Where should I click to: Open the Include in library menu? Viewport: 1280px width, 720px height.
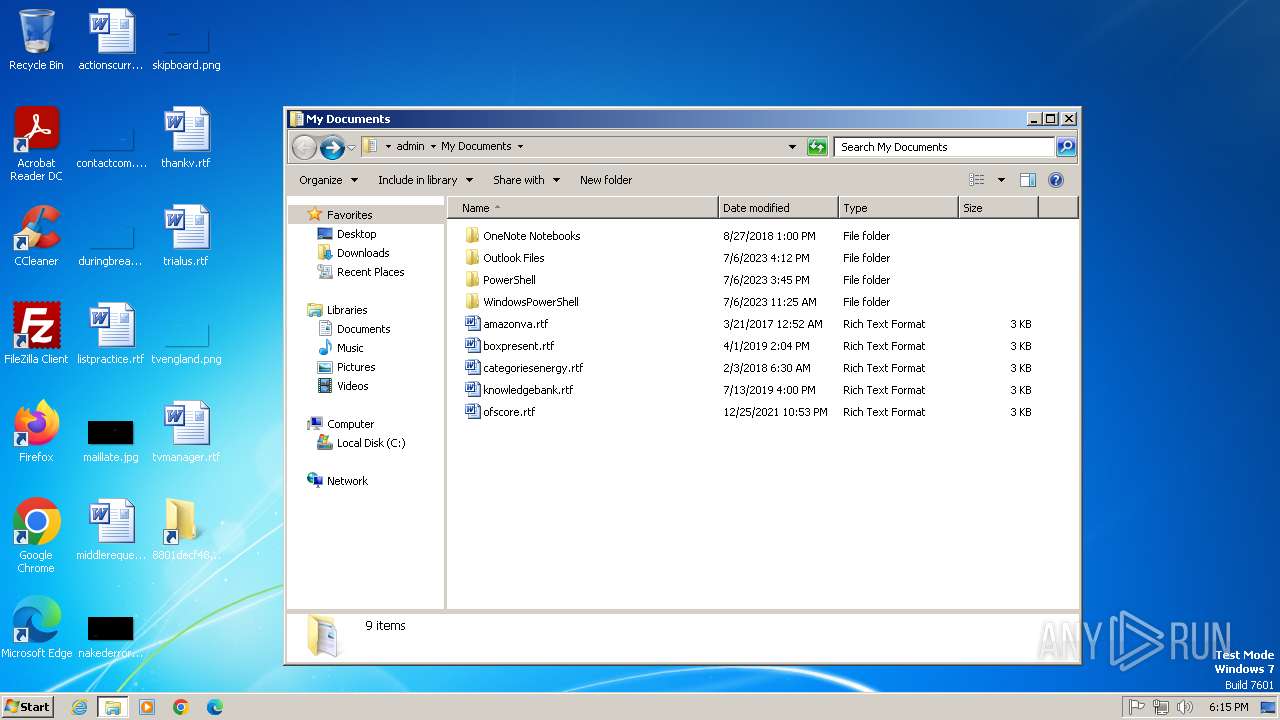(425, 180)
